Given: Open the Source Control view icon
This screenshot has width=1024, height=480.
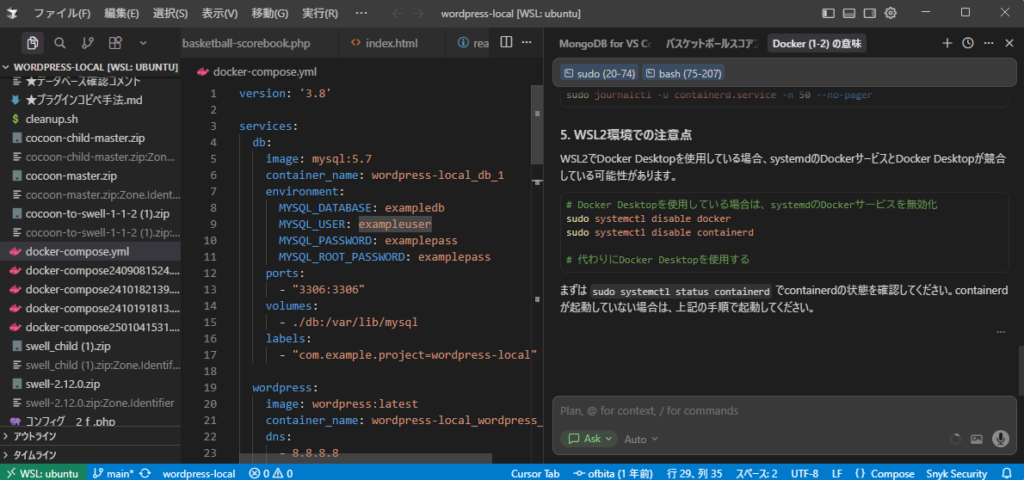Looking at the screenshot, I should pyautogui.click(x=87, y=43).
